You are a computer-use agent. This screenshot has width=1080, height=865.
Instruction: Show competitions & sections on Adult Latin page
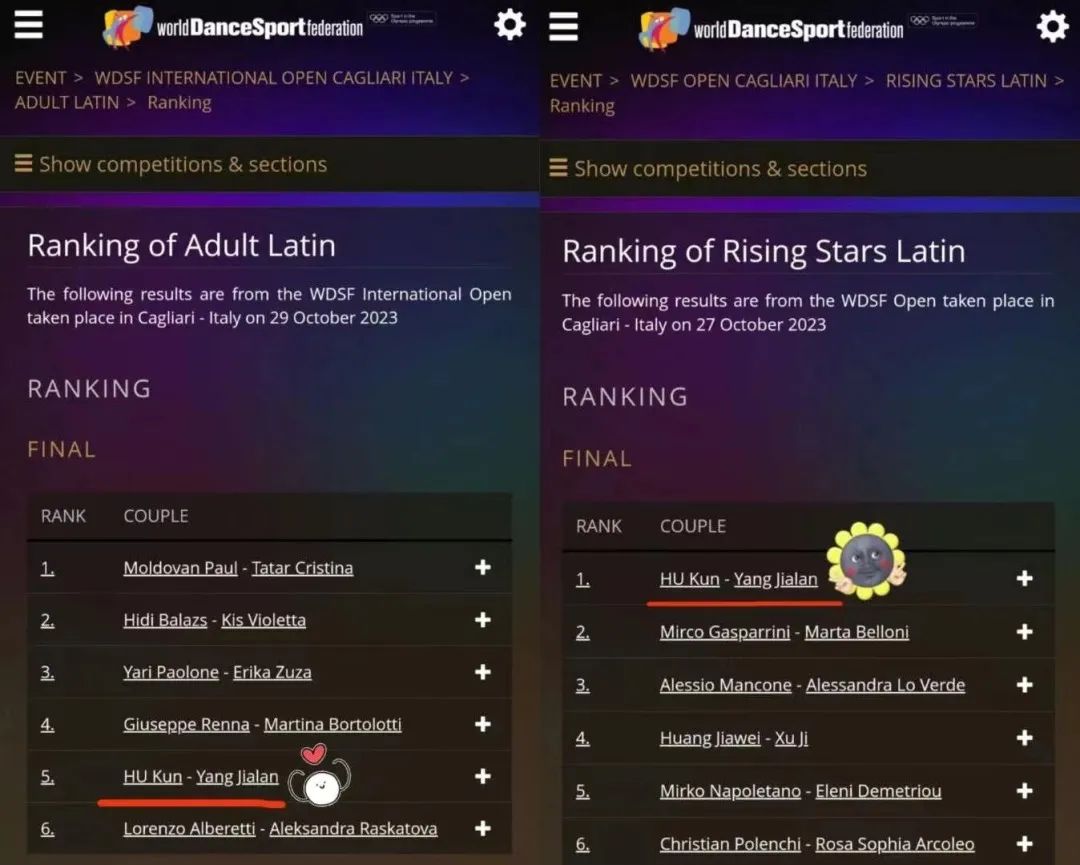[x=171, y=164]
